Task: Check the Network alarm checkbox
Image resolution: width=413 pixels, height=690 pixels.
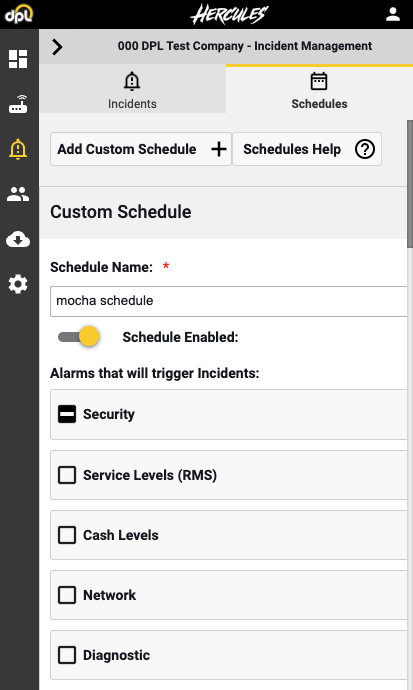Action: coord(67,595)
